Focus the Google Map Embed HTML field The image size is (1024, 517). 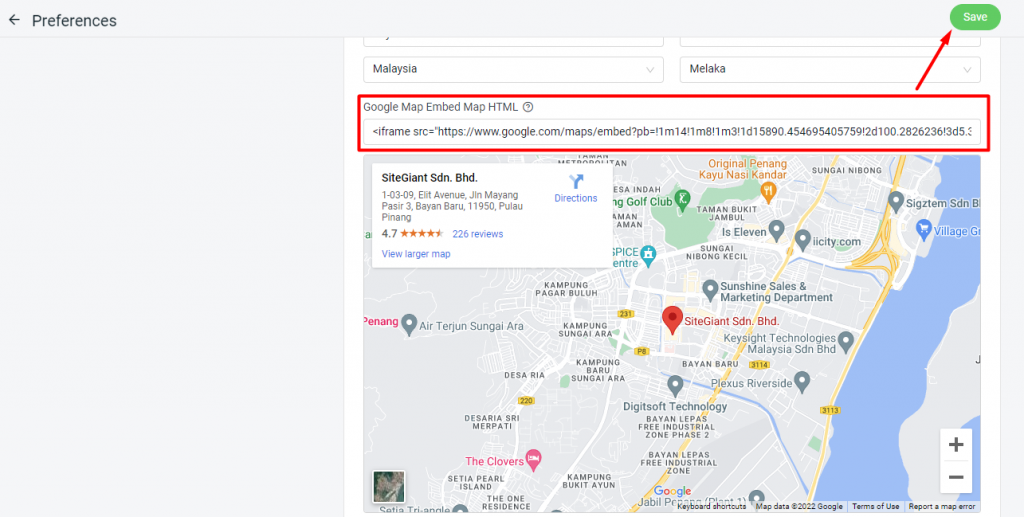672,132
